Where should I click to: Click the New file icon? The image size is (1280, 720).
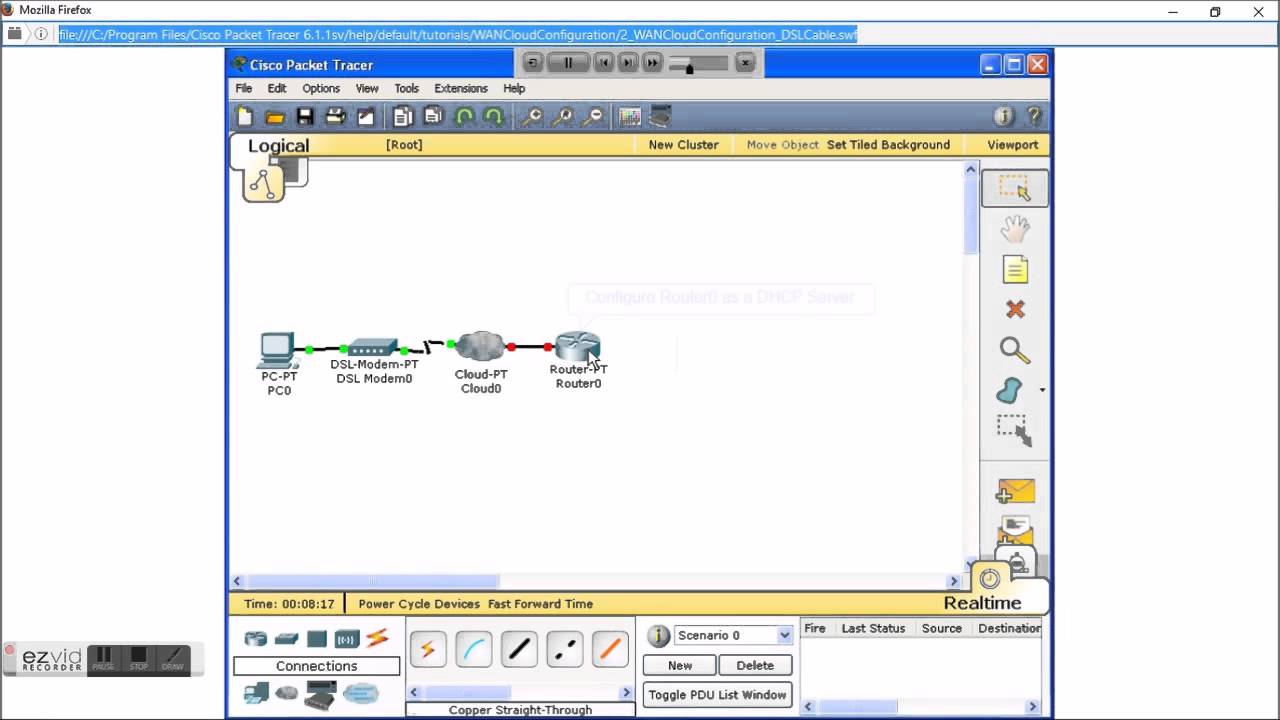[x=245, y=117]
